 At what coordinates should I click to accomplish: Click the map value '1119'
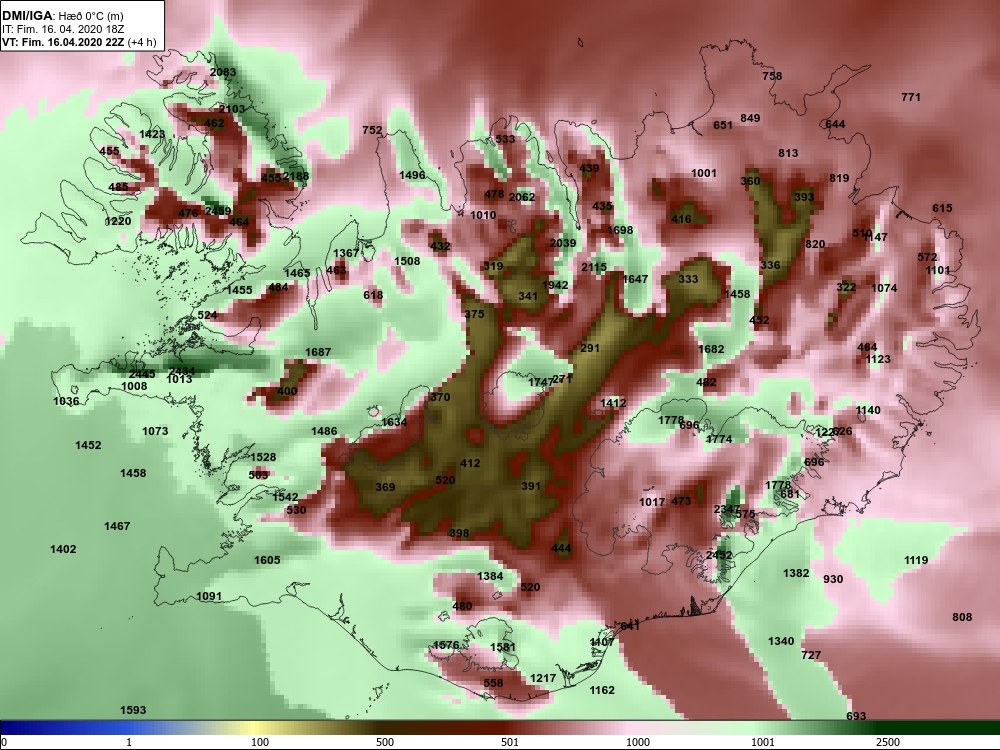point(916,560)
